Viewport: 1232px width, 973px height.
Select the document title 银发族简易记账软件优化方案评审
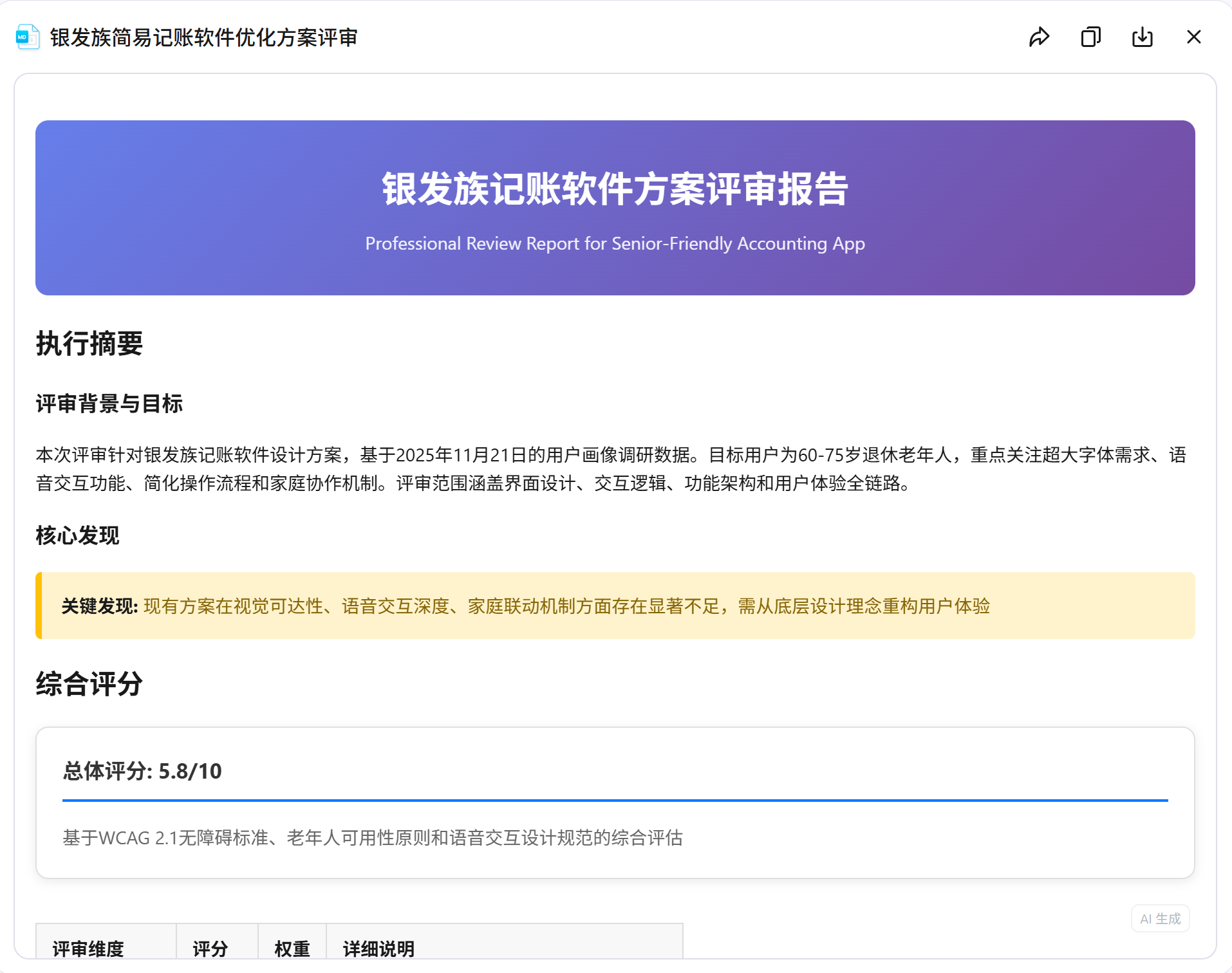pyautogui.click(x=203, y=37)
